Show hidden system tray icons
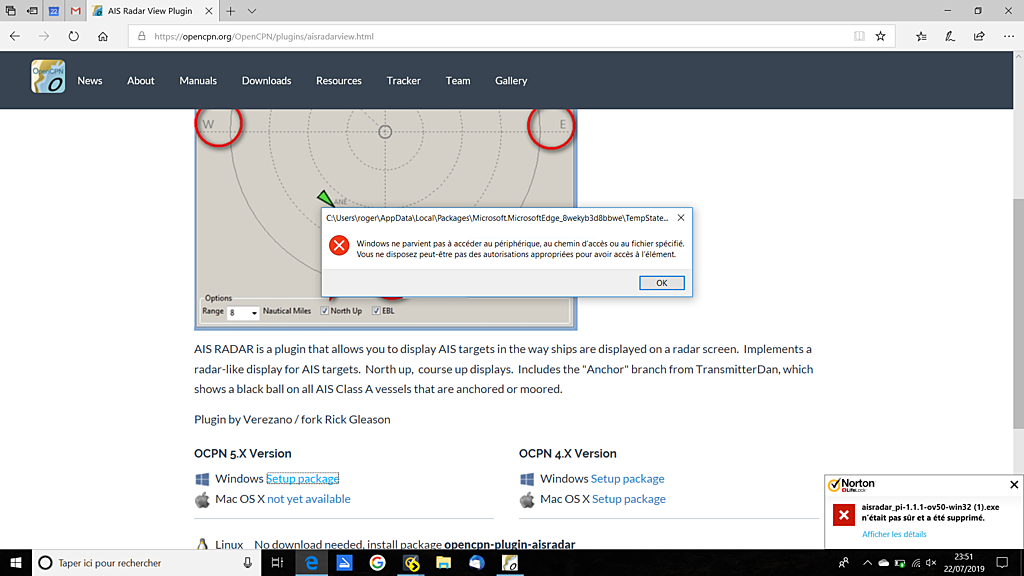This screenshot has height=576, width=1024. [867, 562]
